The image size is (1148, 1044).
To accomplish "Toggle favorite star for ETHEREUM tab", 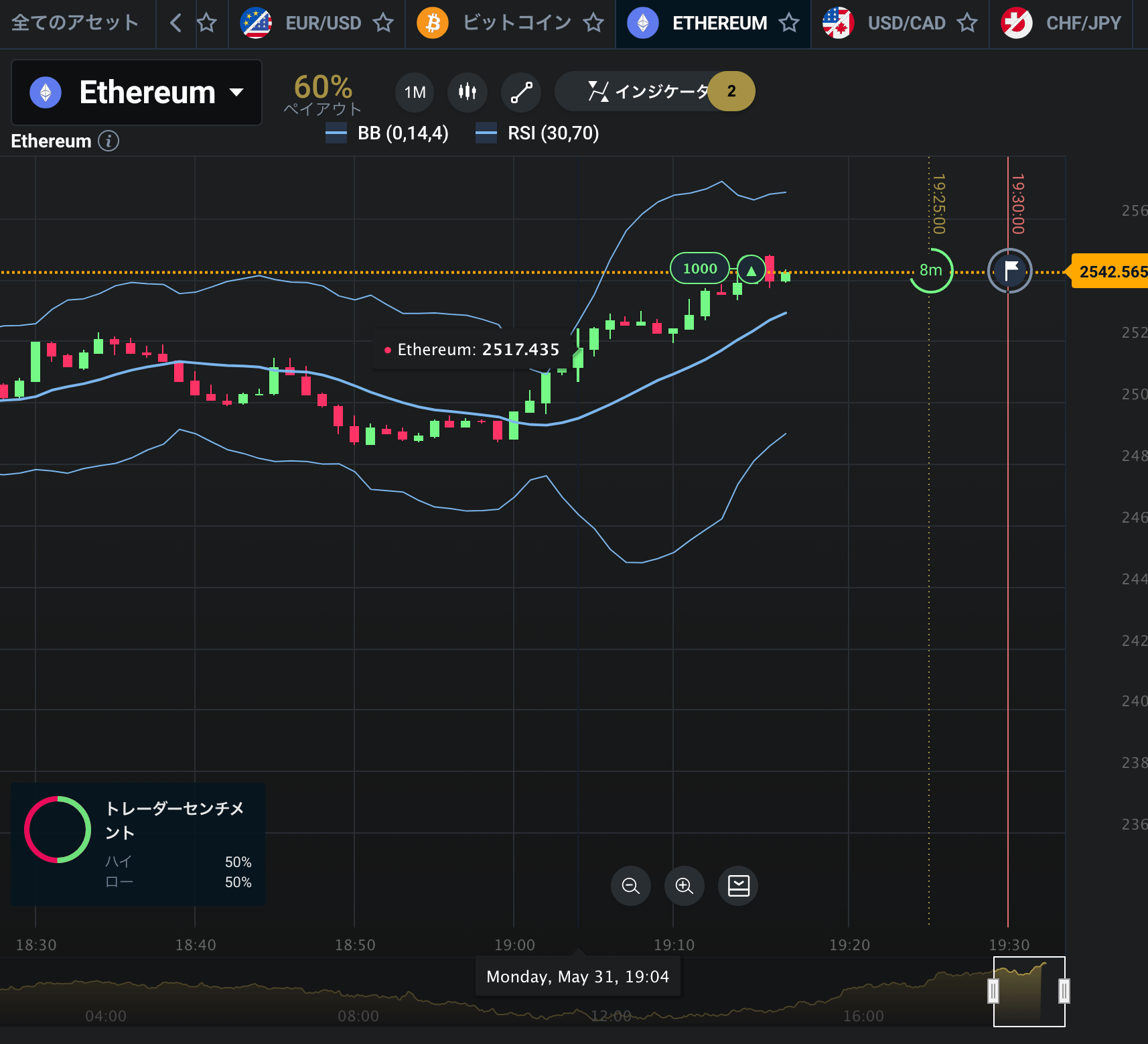I will click(789, 23).
